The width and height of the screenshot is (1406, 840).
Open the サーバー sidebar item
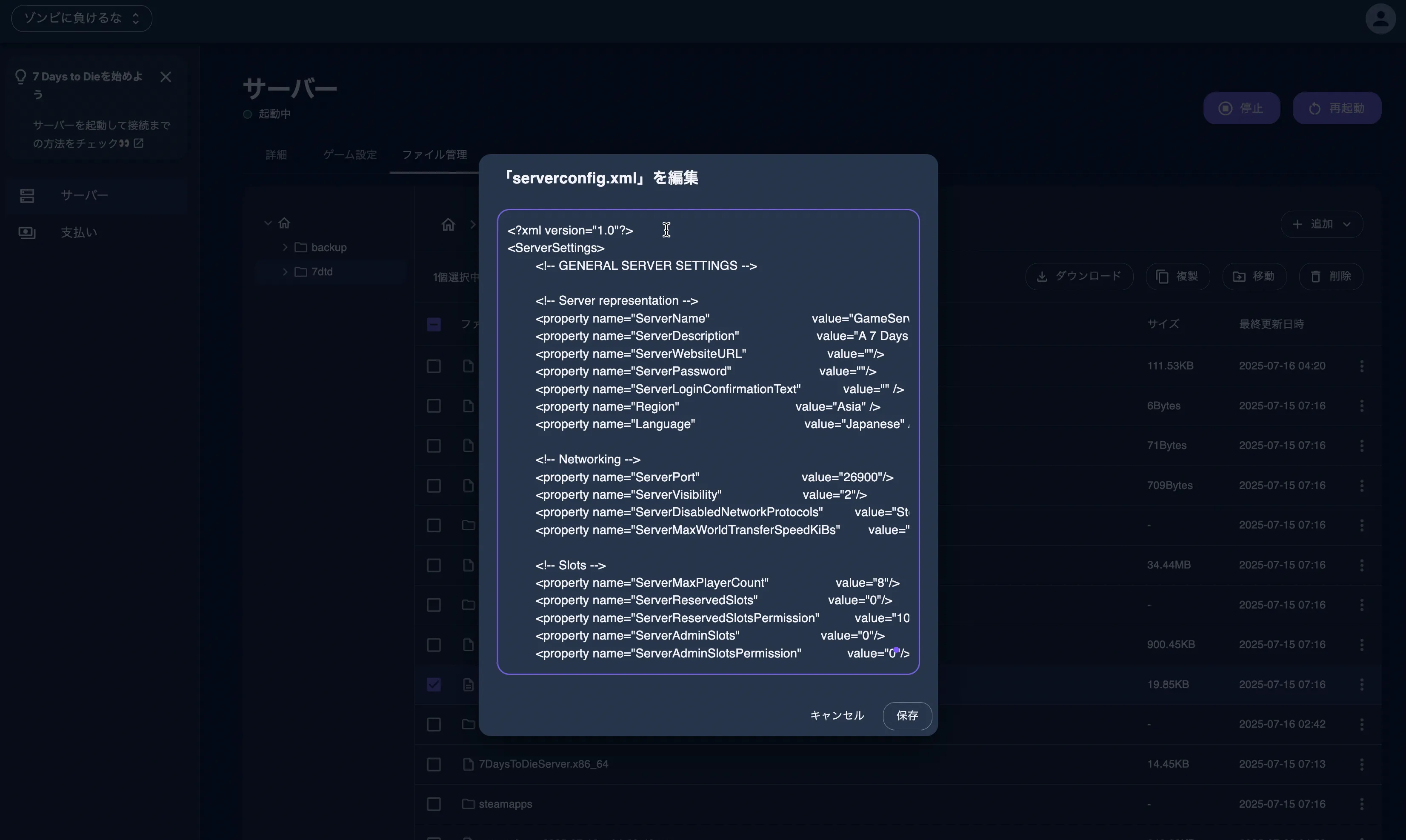point(96,195)
